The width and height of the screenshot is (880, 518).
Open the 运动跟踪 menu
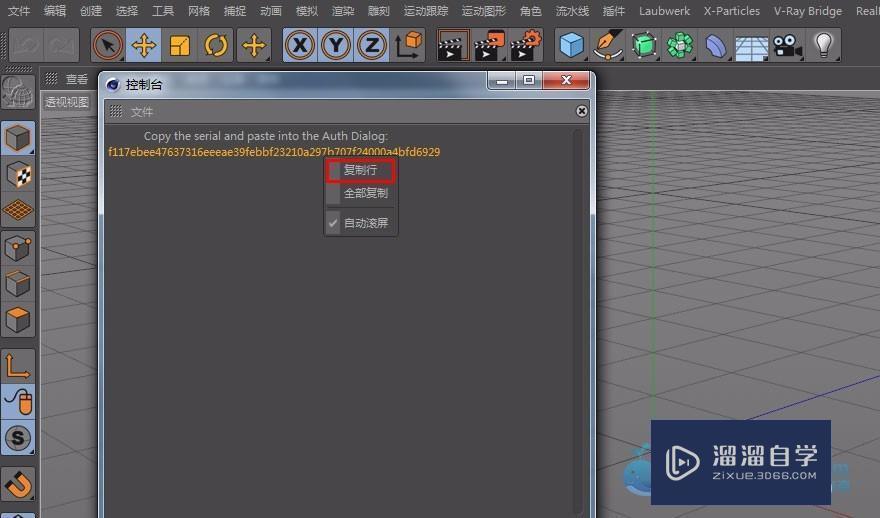(425, 11)
